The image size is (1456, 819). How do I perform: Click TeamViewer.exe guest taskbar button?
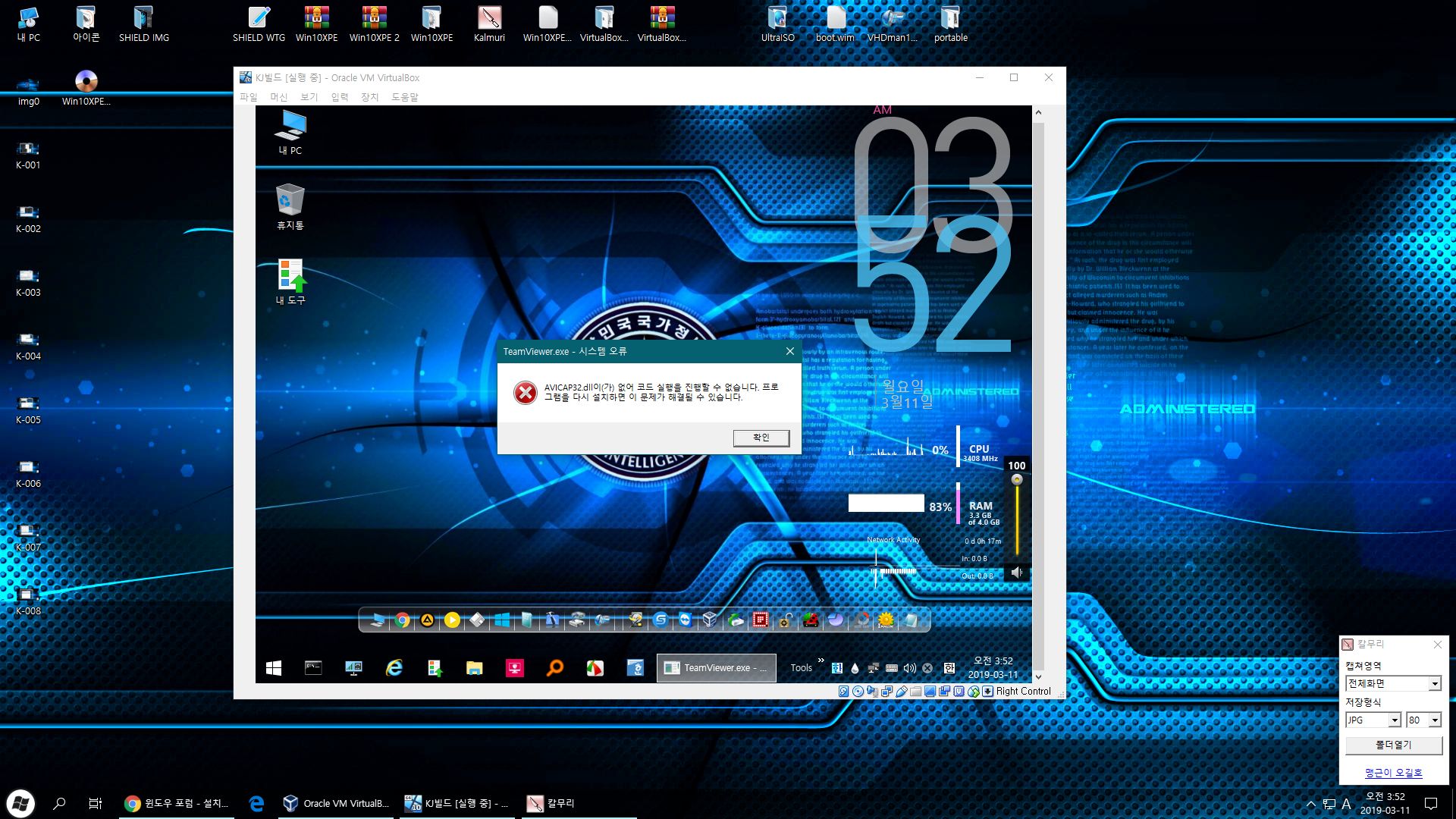tap(717, 667)
